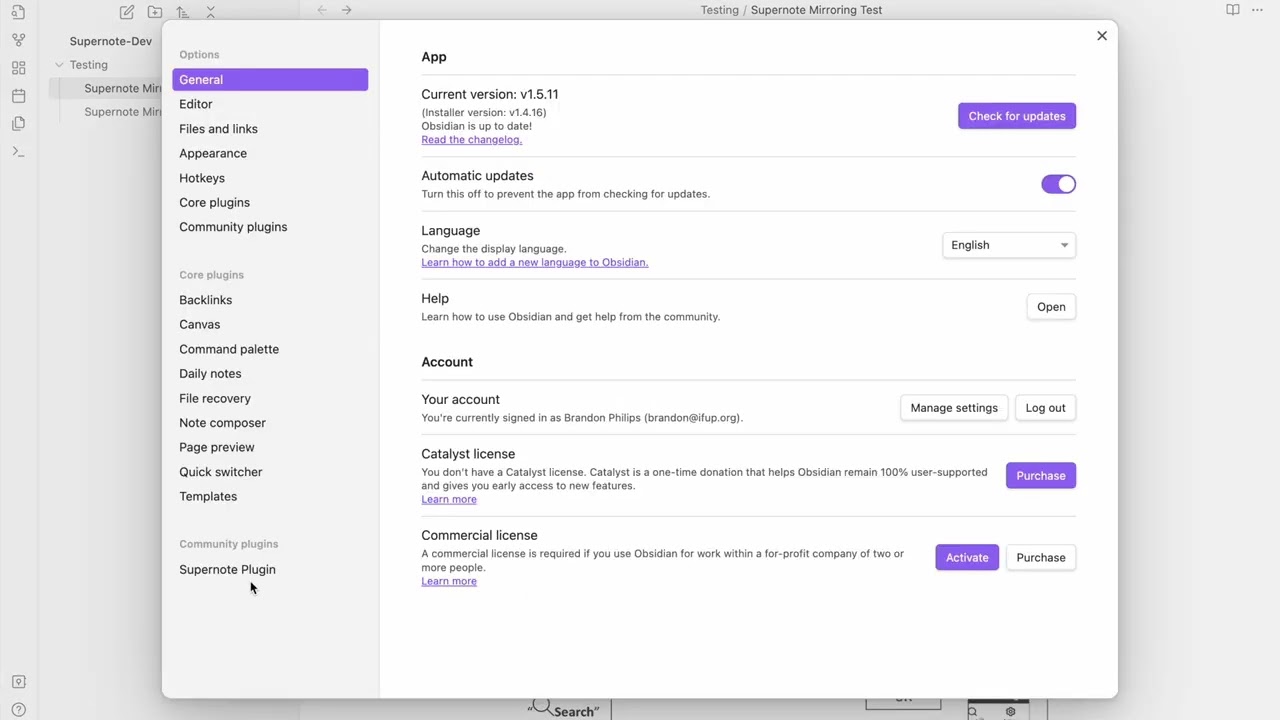Viewport: 1280px width, 720px height.
Task: Click the vault switcher icon
Action: [18, 682]
